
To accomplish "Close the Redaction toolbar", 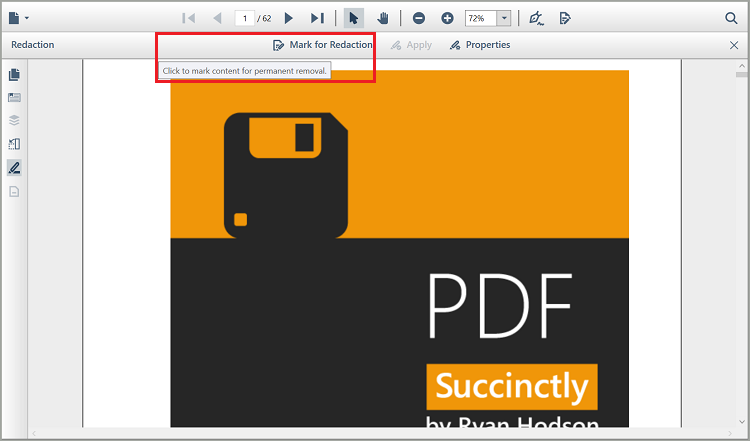I will pos(734,45).
